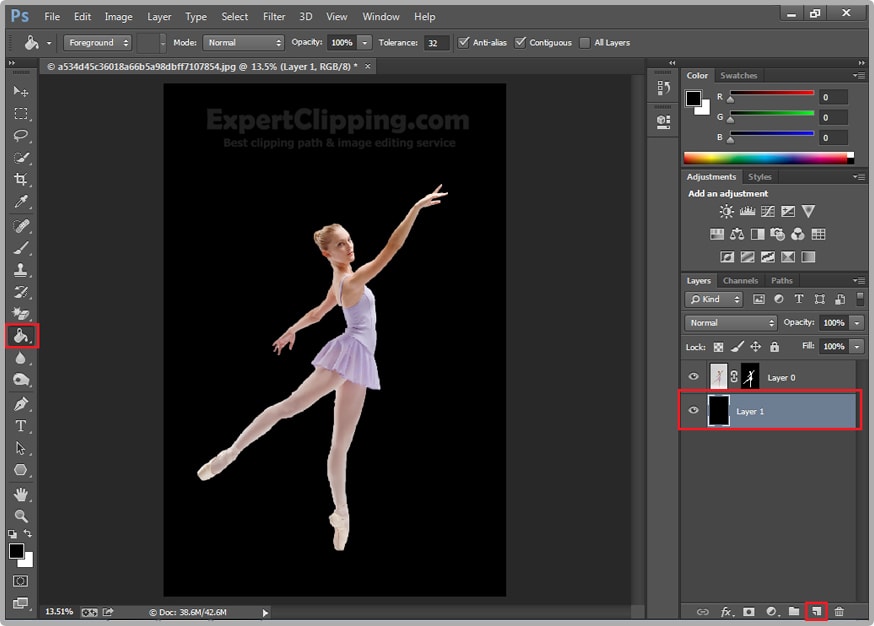The image size is (874, 626).
Task: Open the Filter menu
Action: (274, 17)
